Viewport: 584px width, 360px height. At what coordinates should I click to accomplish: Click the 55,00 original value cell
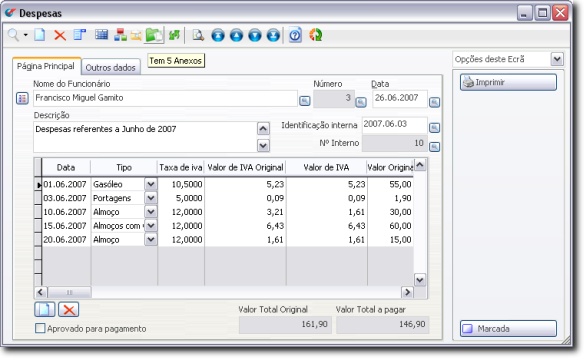point(390,184)
